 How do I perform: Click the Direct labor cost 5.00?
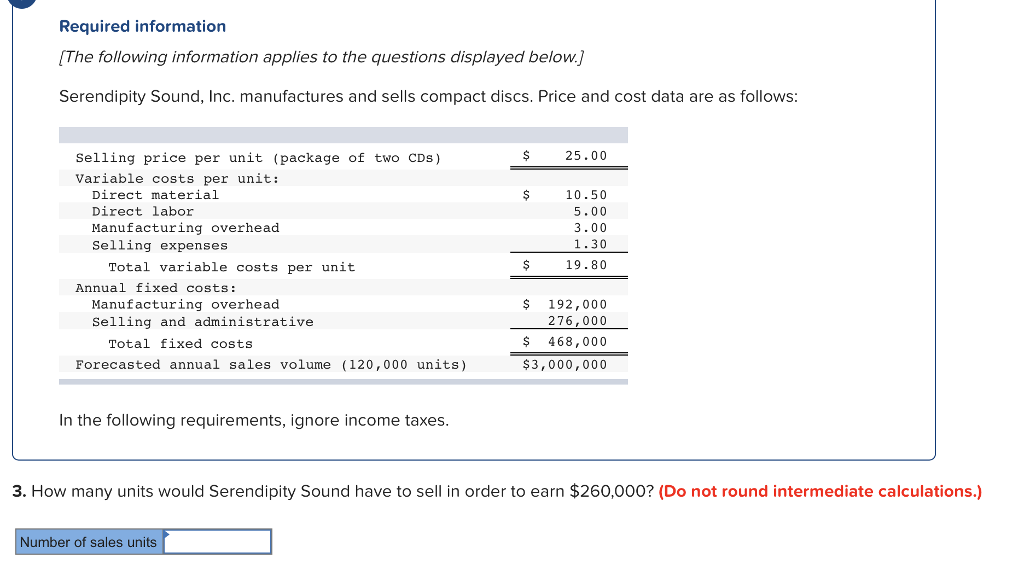click(590, 212)
